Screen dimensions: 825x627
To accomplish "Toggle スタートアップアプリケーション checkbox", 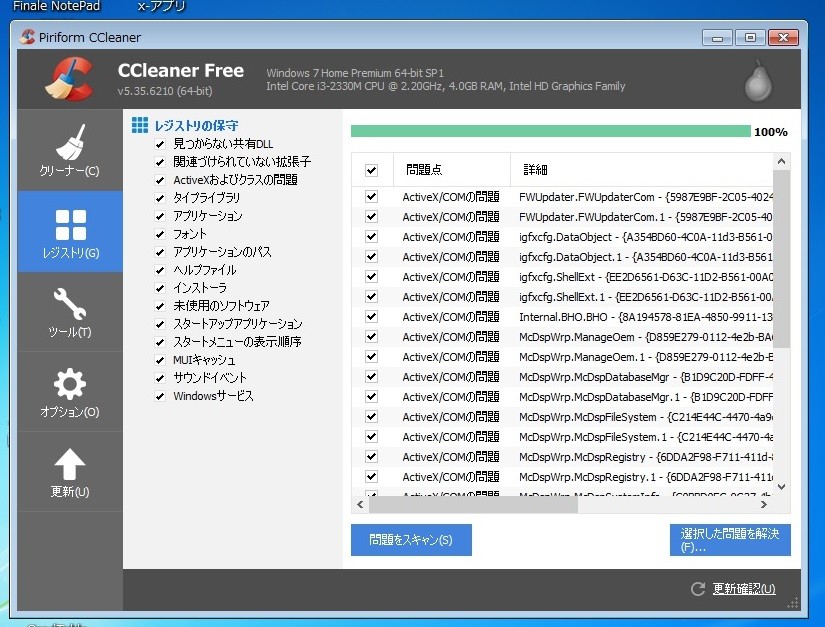I will click(160, 323).
